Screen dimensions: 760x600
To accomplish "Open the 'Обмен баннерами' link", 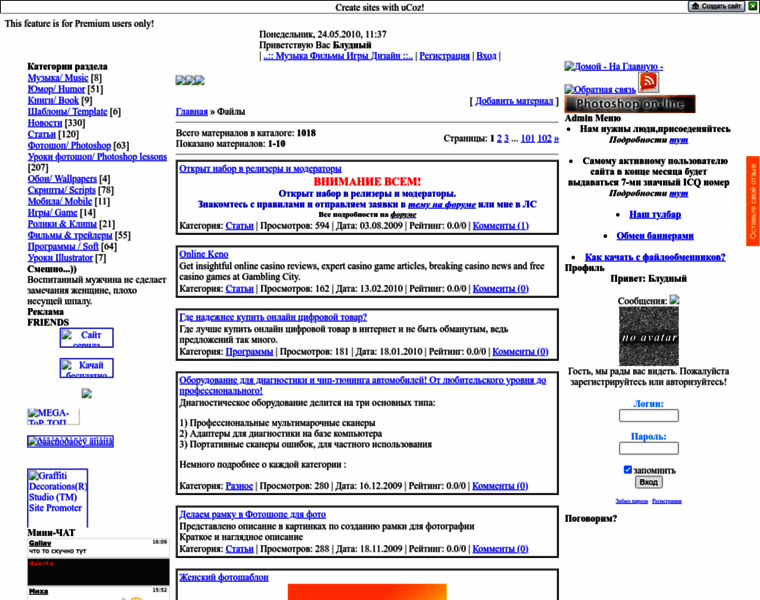I will (655, 236).
